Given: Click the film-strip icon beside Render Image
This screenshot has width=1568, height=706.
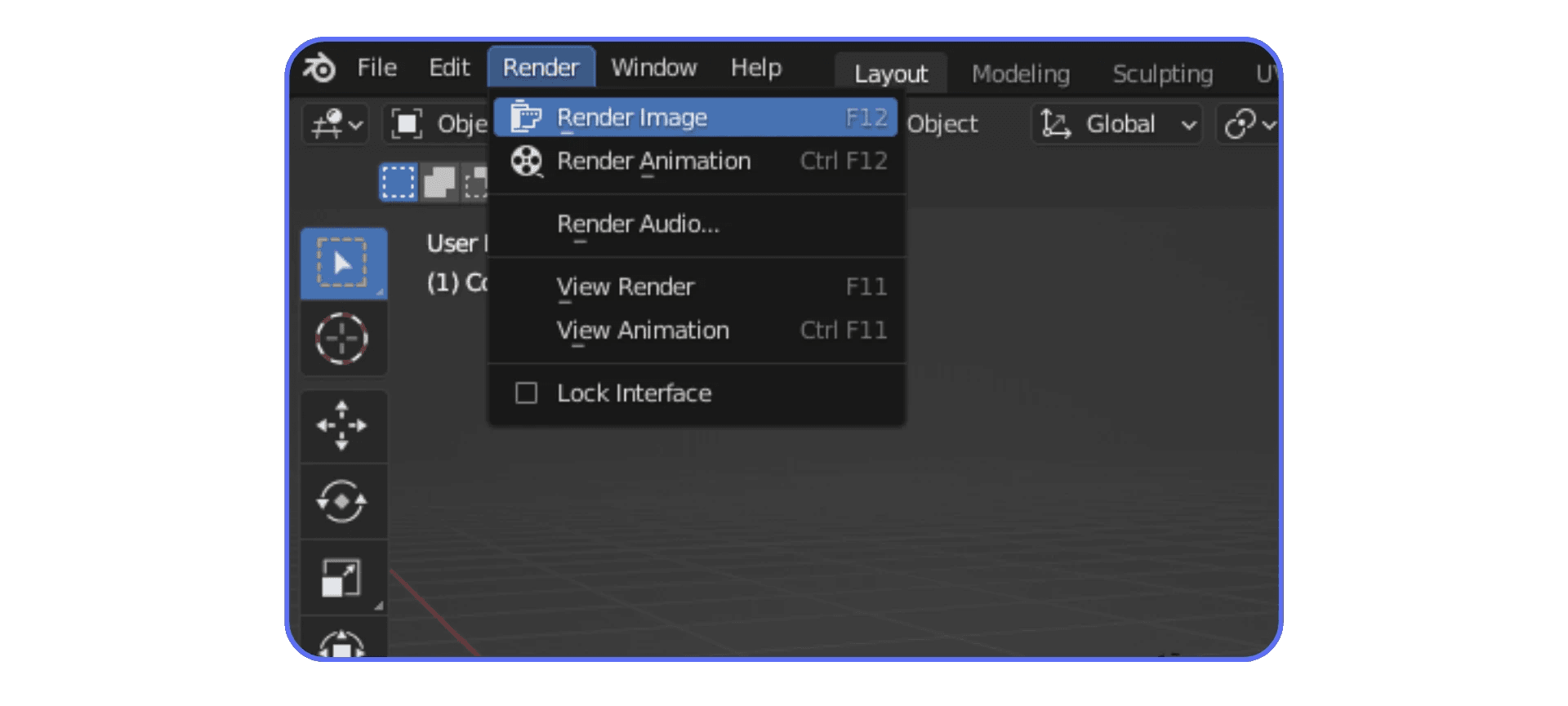Looking at the screenshot, I should [526, 117].
